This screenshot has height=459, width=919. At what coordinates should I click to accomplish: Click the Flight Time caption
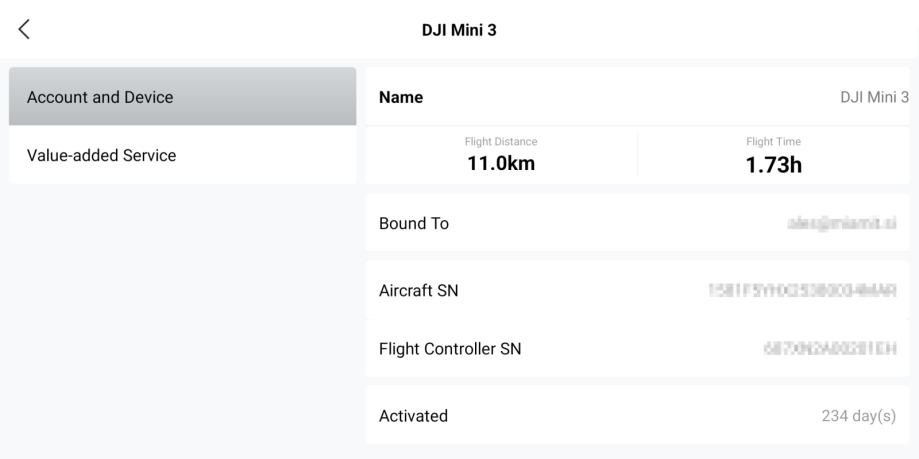coord(776,142)
